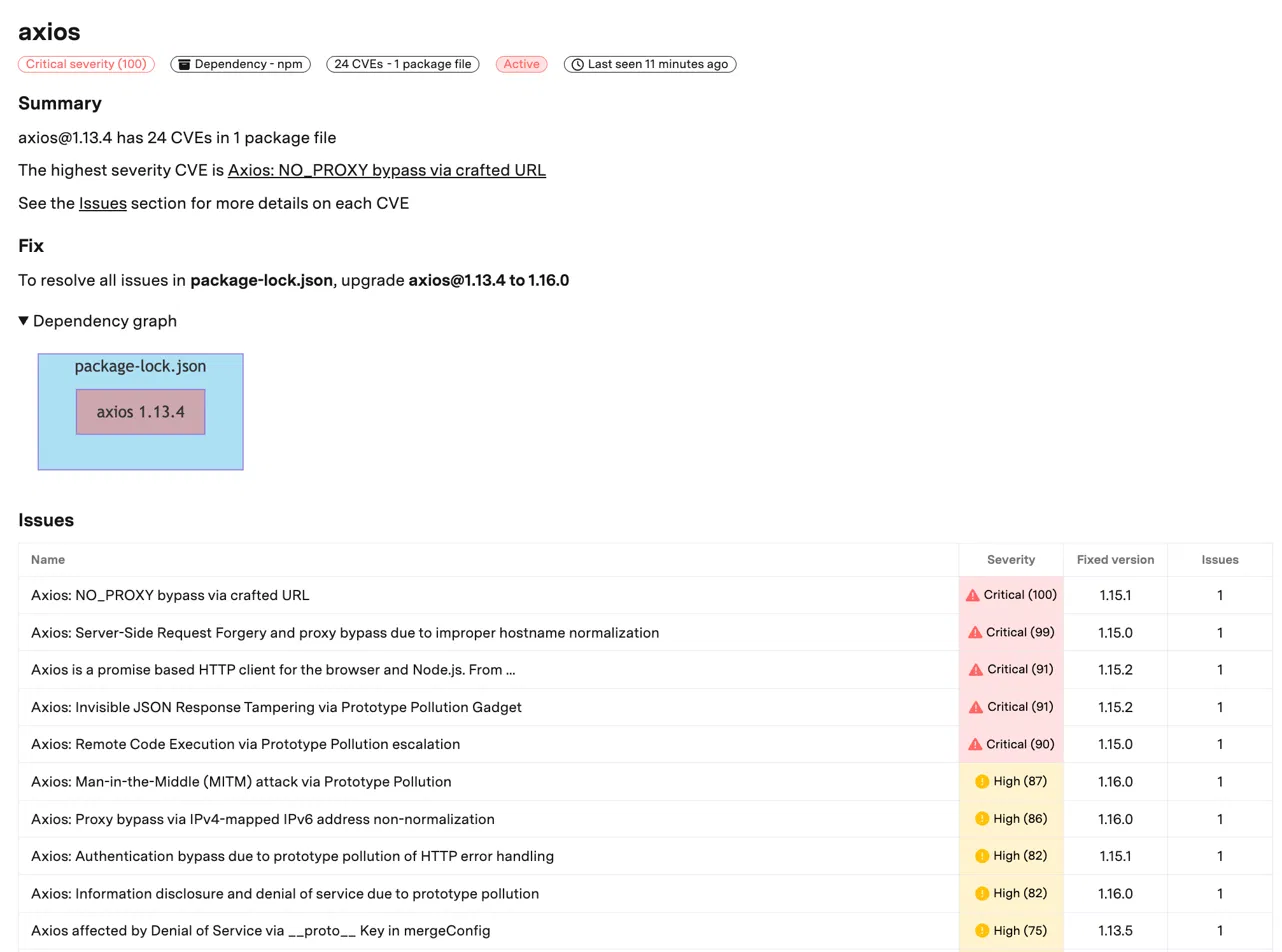Image resolution: width=1282 pixels, height=952 pixels.
Task: Open 'Axios: NO_PROXY bypass via crafted URL' row
Action: [x=645, y=595]
